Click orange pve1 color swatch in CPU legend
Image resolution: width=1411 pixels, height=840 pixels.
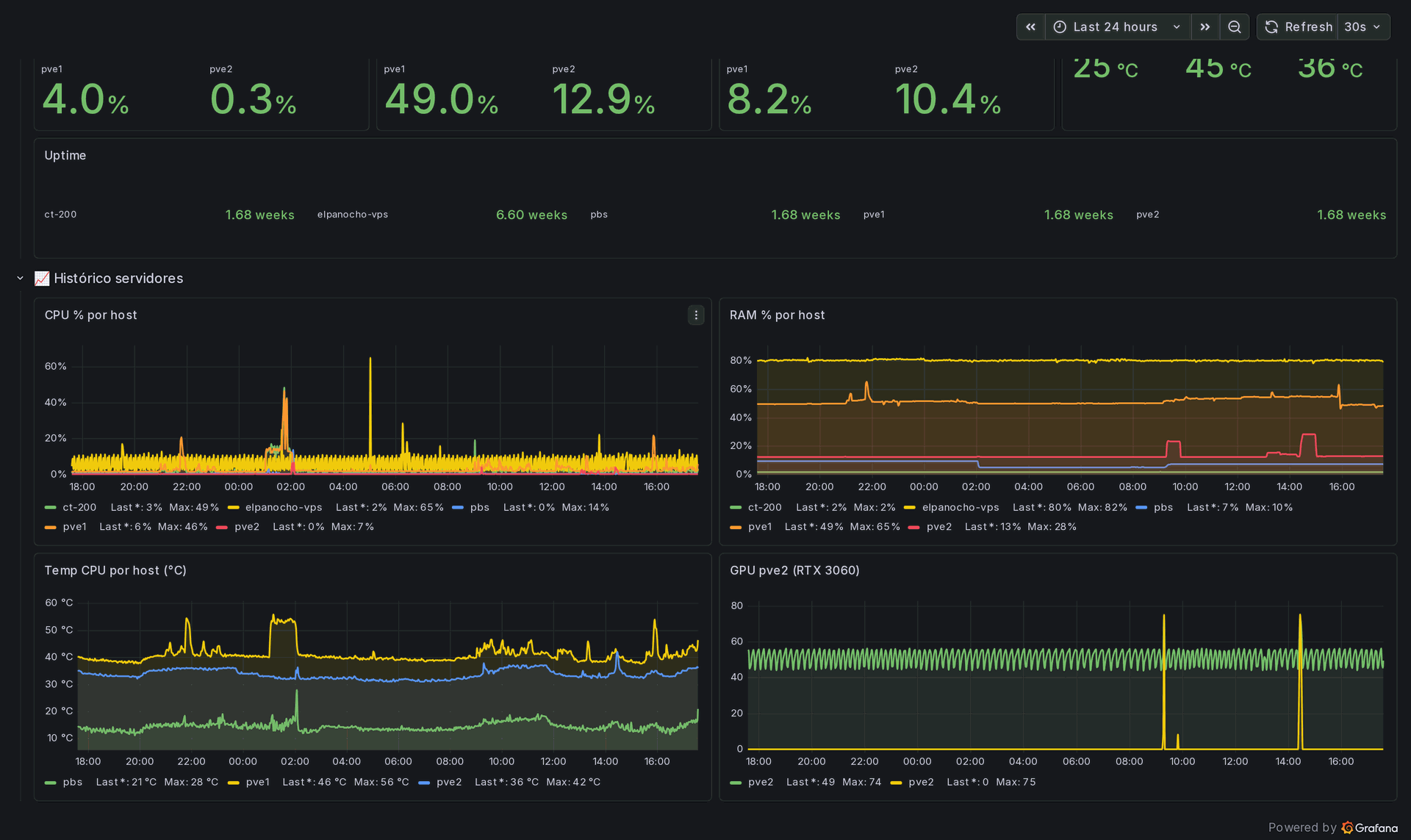(50, 527)
